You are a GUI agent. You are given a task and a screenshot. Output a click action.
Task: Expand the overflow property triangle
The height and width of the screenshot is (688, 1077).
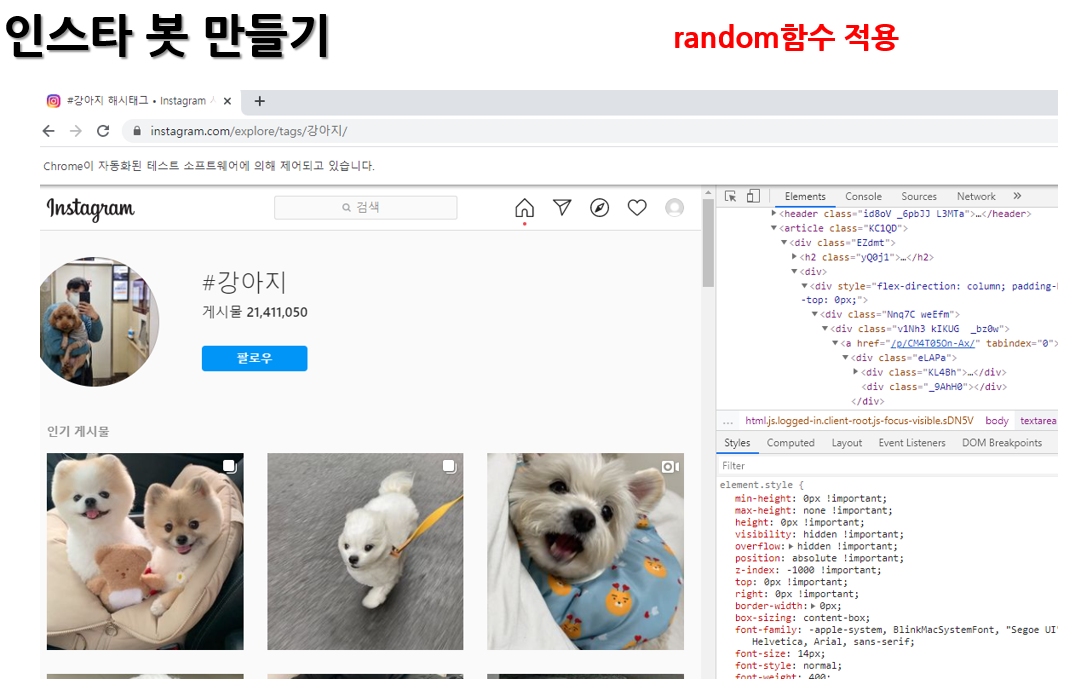pos(791,546)
